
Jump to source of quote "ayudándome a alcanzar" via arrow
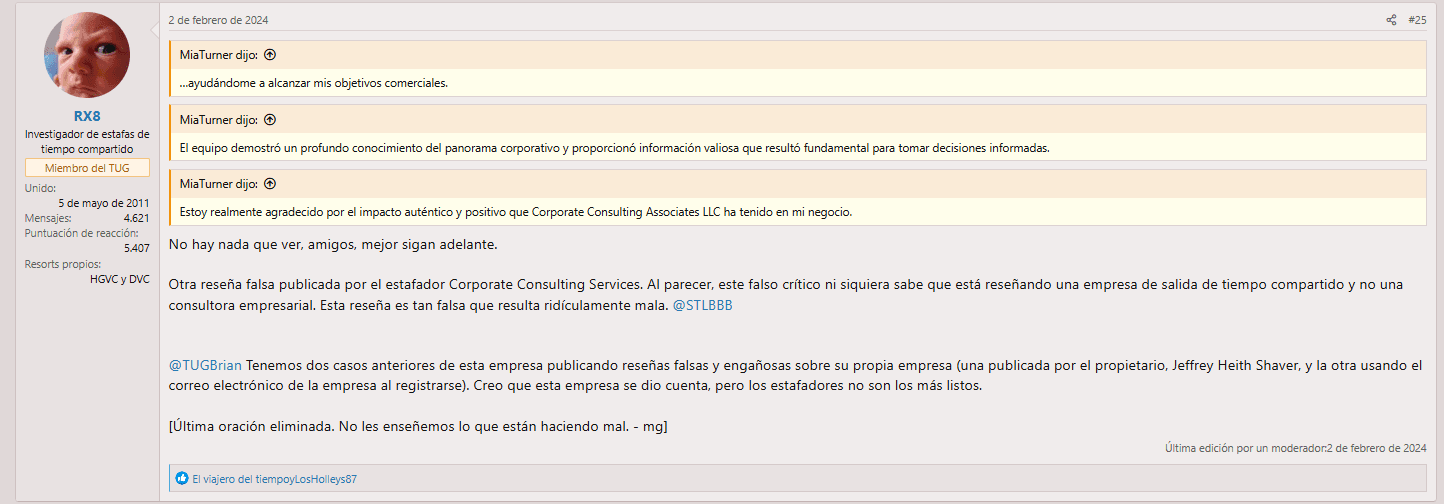click(x=270, y=55)
